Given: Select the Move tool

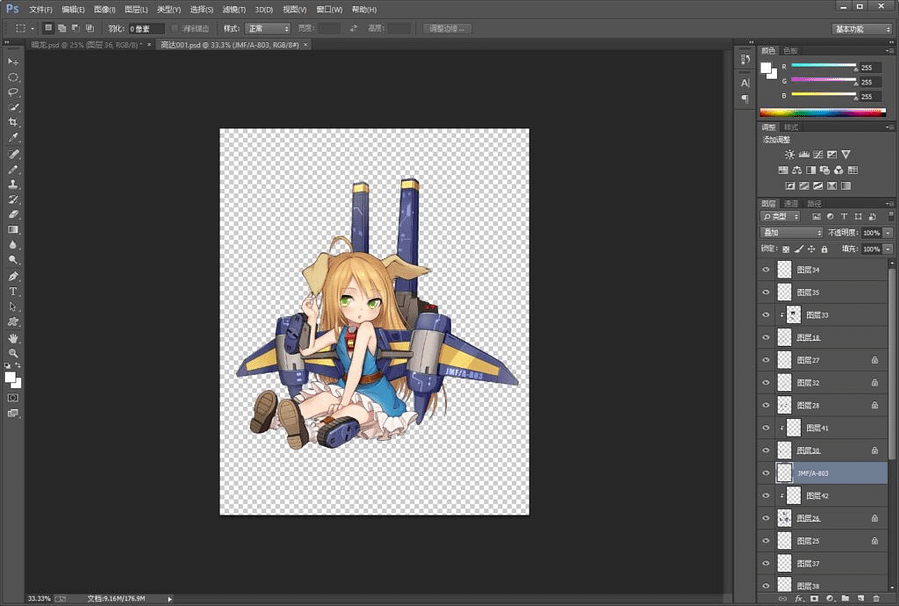Looking at the screenshot, I should coord(13,62).
